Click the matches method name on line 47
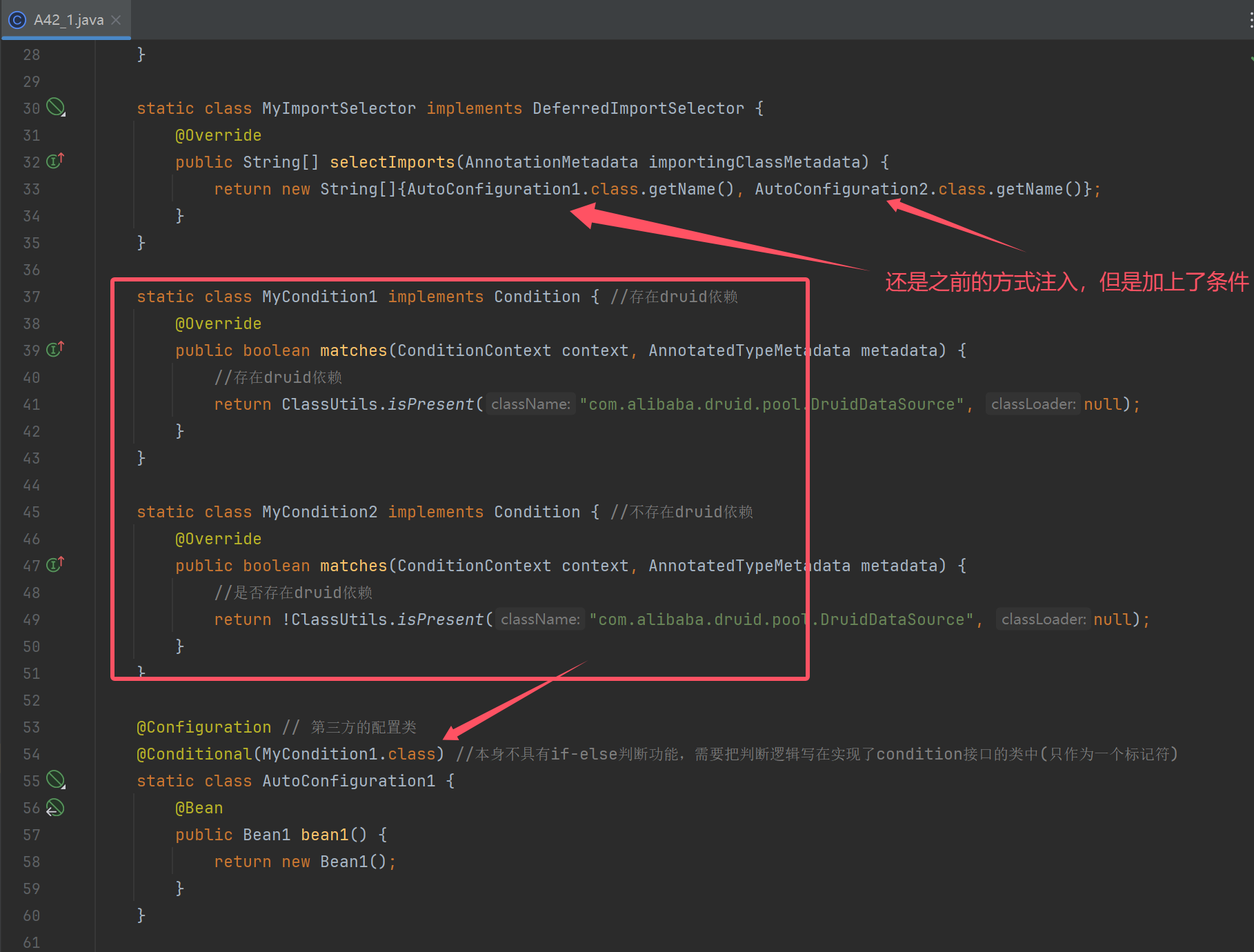 click(x=353, y=566)
